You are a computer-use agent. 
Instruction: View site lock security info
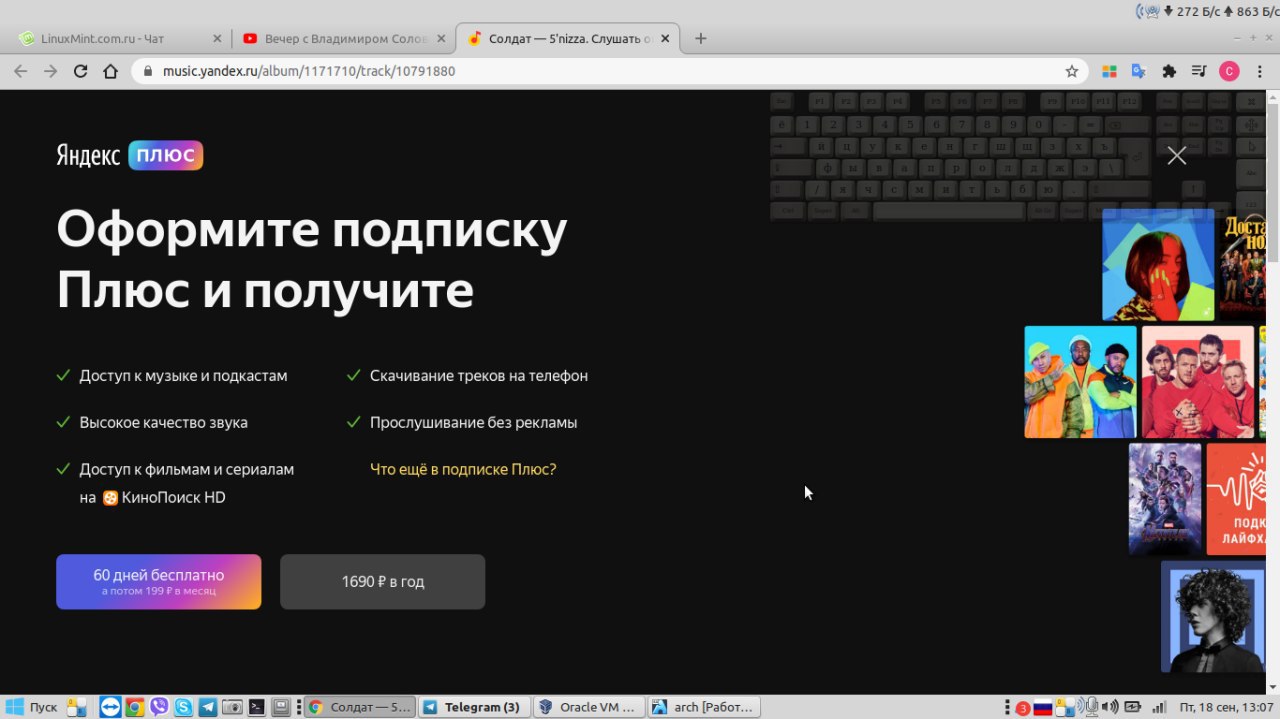click(x=147, y=71)
